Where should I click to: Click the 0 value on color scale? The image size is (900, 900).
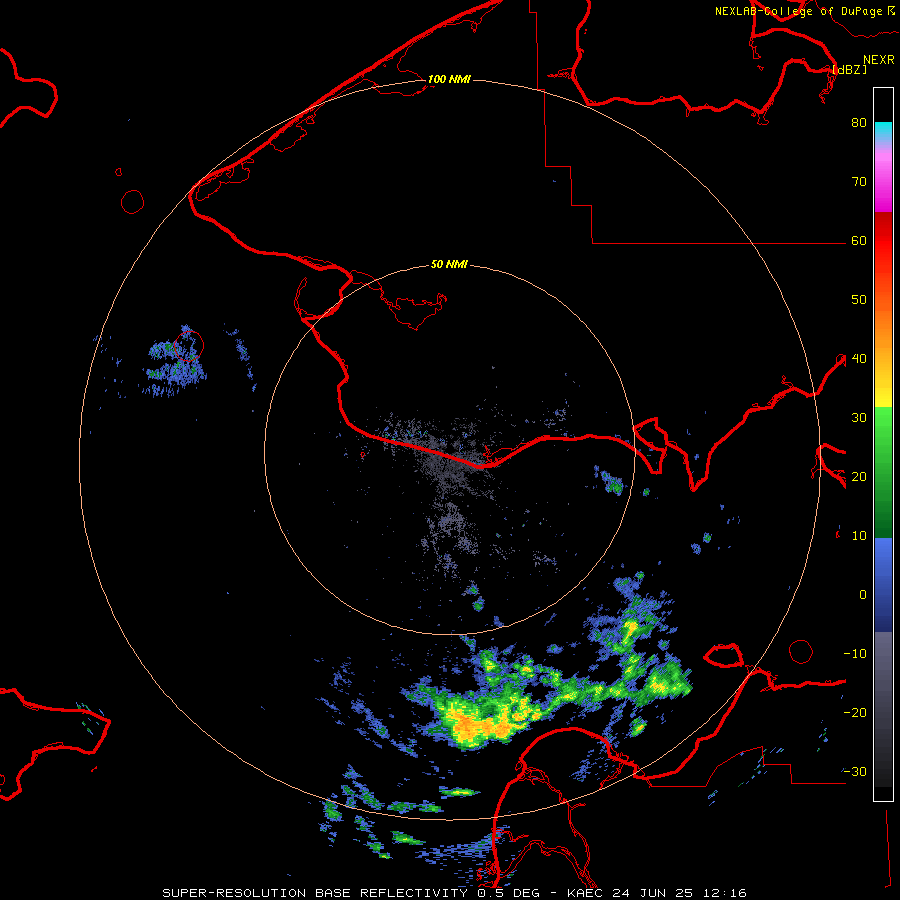(863, 595)
